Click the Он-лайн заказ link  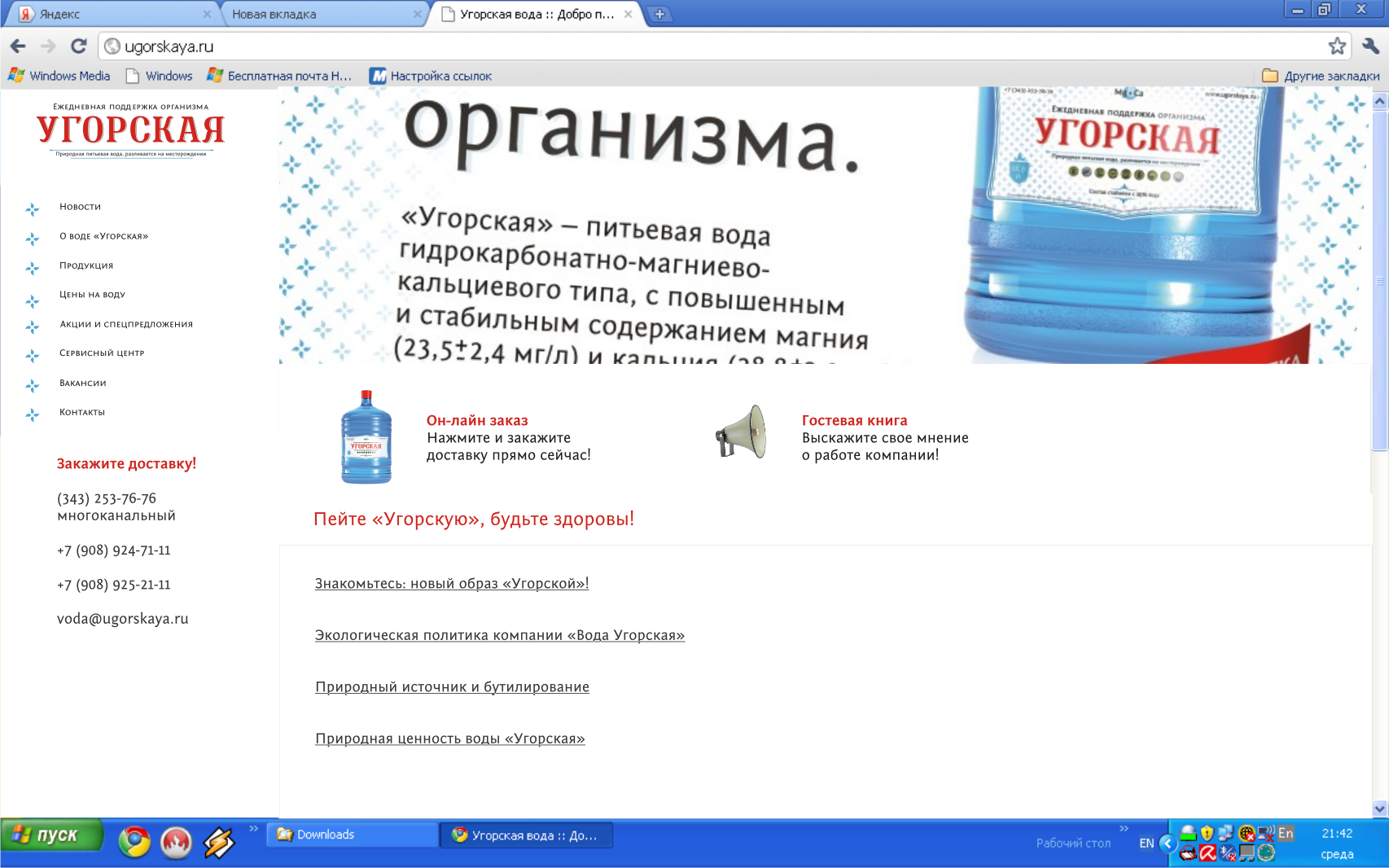tap(477, 421)
